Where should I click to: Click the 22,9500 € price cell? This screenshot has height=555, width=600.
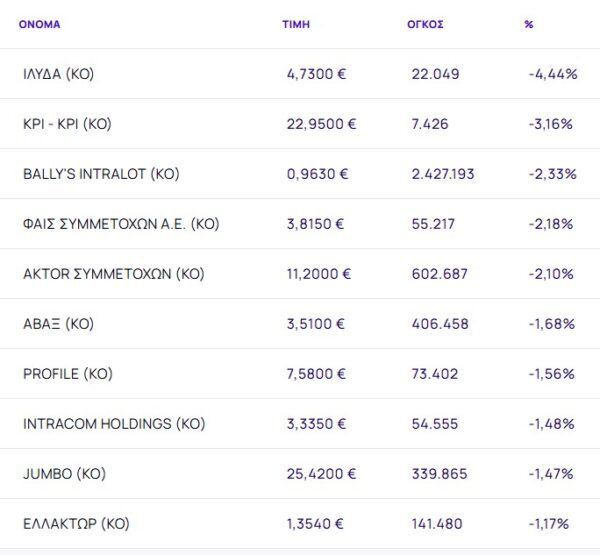click(x=321, y=124)
